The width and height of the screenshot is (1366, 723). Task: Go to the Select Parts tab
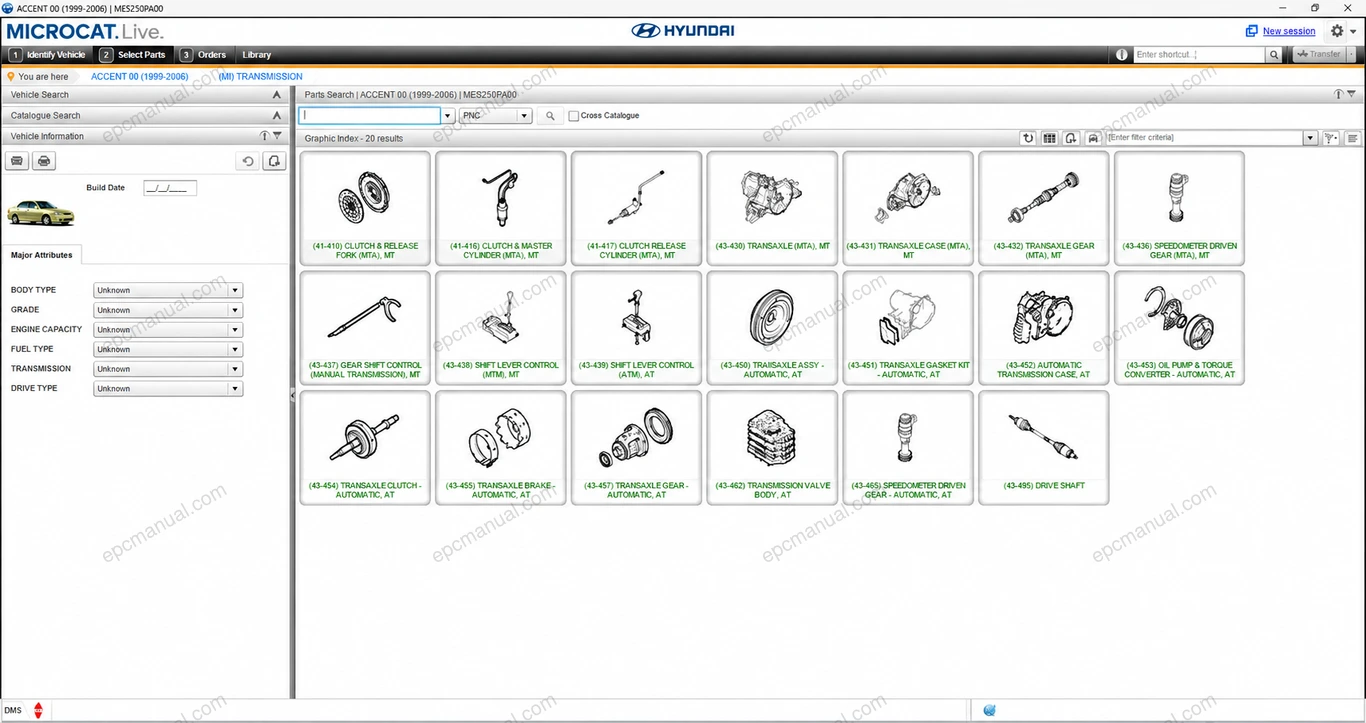tap(134, 55)
